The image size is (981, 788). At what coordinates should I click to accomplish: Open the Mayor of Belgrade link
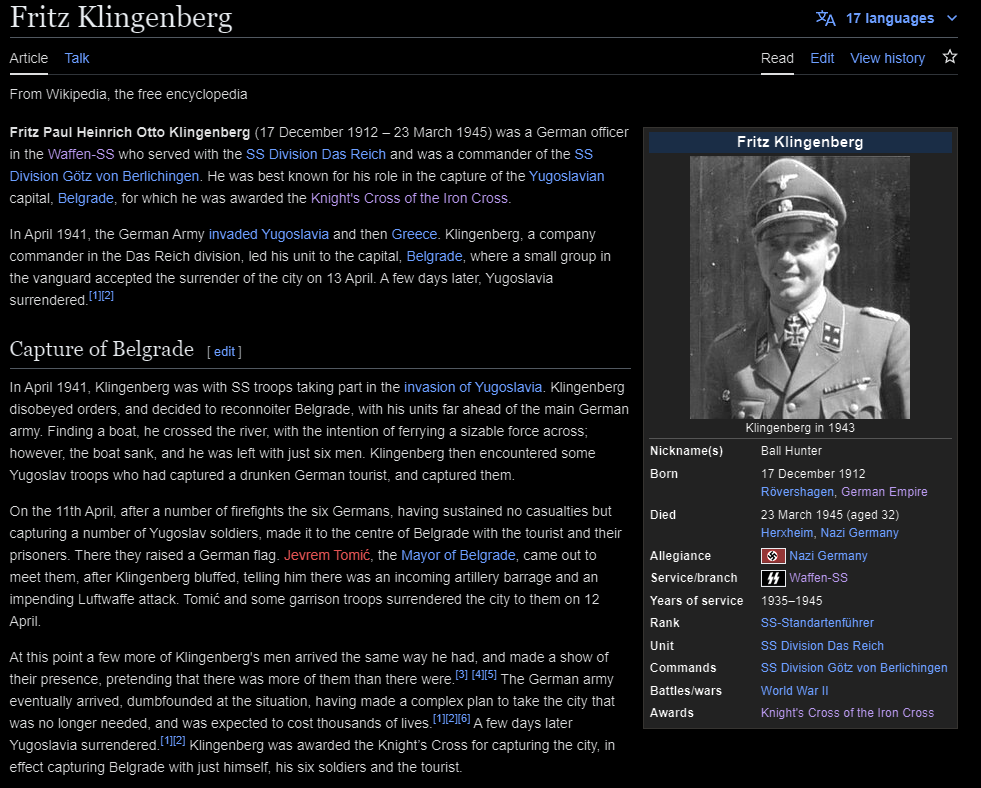point(458,555)
